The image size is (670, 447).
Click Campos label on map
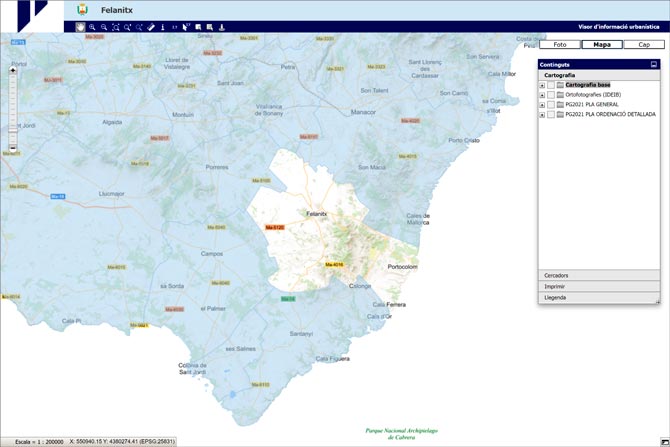click(x=212, y=253)
